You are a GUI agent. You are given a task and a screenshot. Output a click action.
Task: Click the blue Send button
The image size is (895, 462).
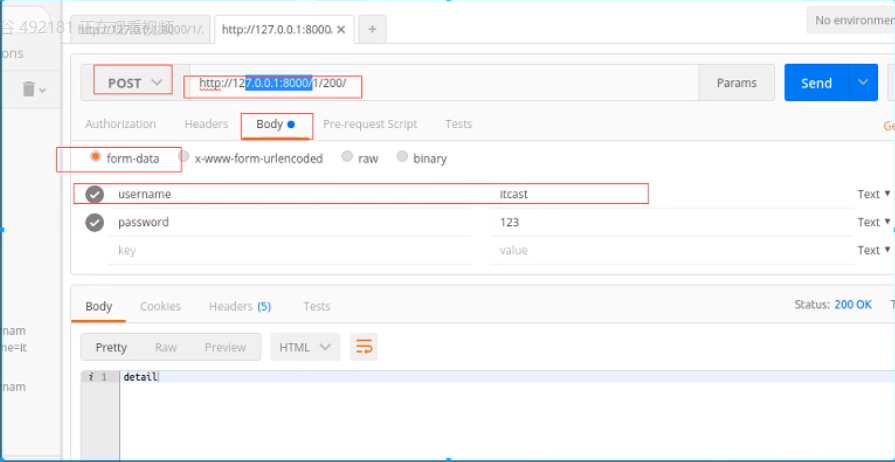coord(816,83)
